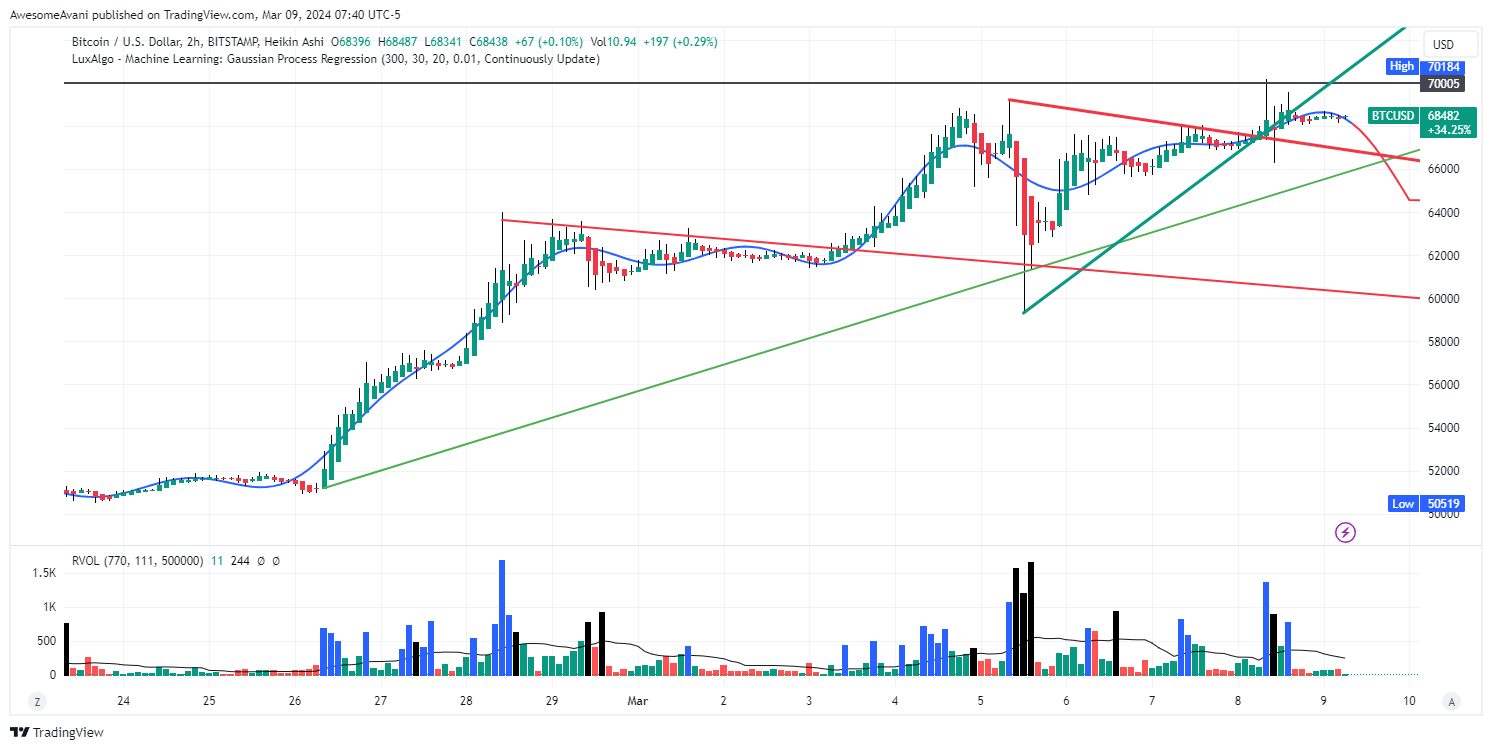Click the 1K RVOL axis label
The width and height of the screenshot is (1492, 750).
click(48, 606)
